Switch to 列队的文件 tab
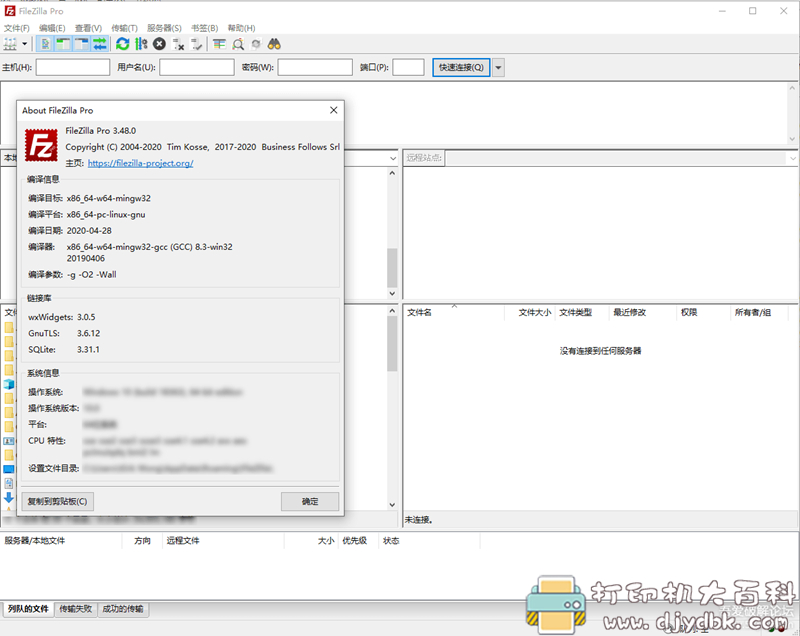800x636 pixels. tap(28, 608)
